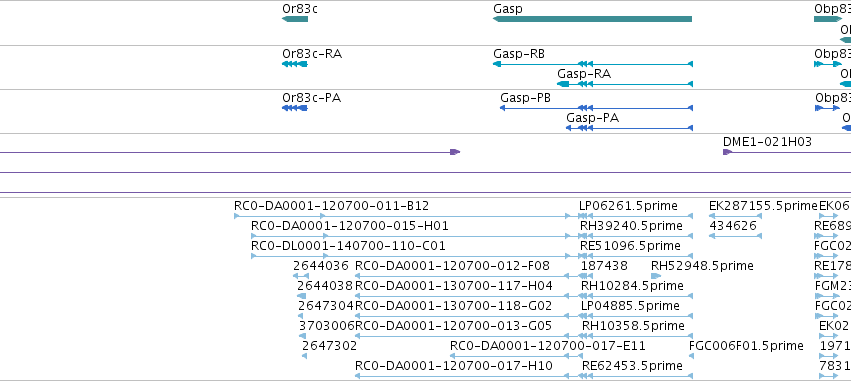The height and width of the screenshot is (381, 851).
Task: Click the FGC006F01.5prime arrowhead
Action: (691, 356)
